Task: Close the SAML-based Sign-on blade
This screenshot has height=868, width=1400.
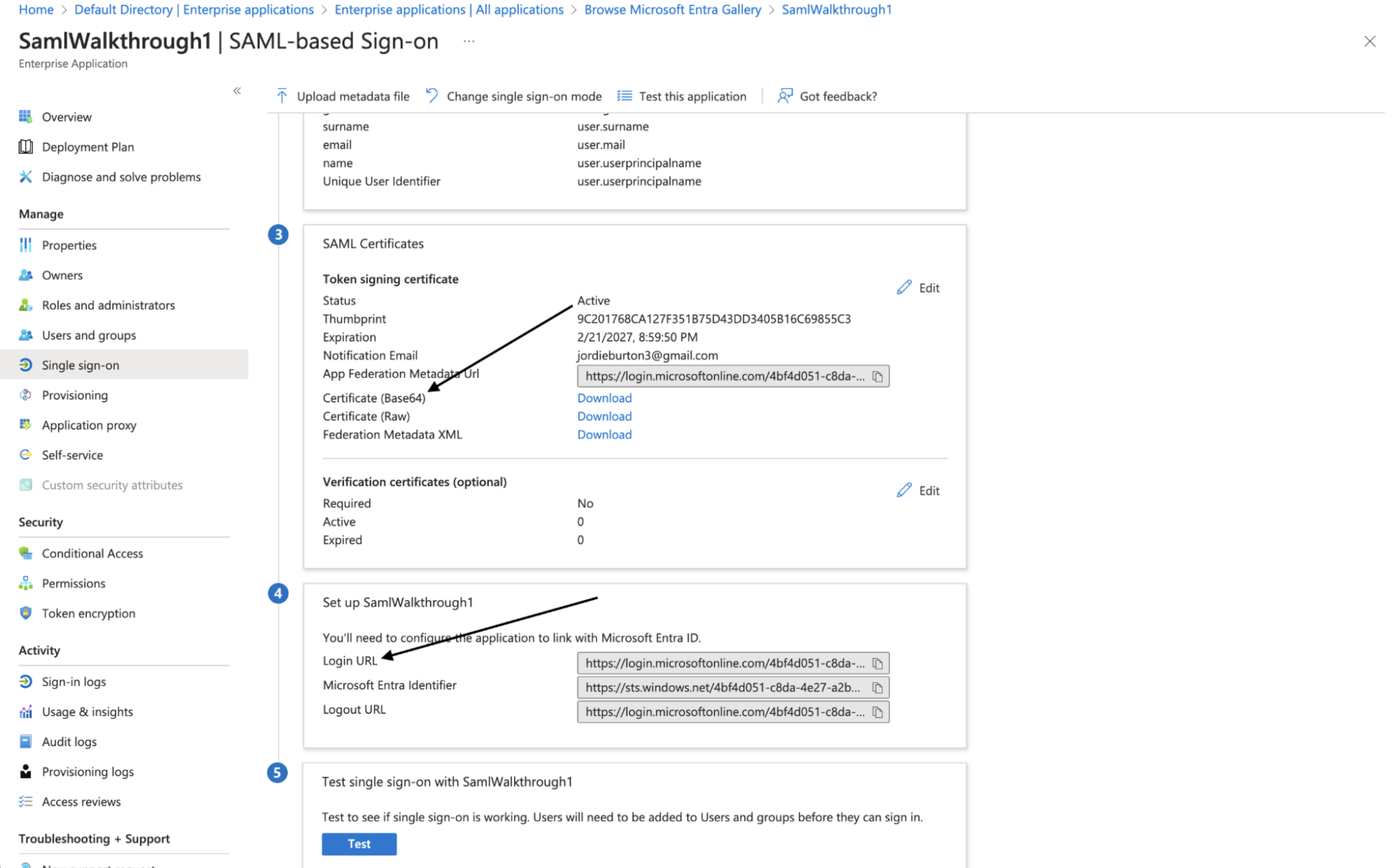Action: tap(1370, 41)
